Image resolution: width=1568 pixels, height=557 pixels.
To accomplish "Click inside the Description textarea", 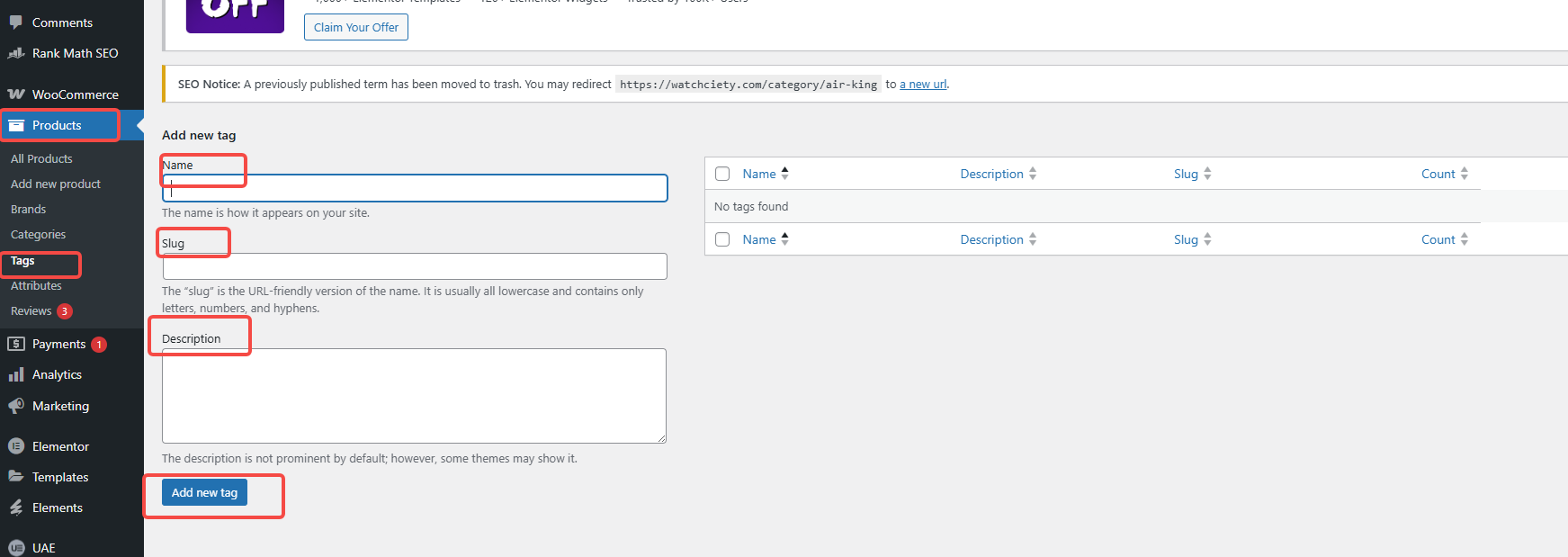I will (414, 396).
